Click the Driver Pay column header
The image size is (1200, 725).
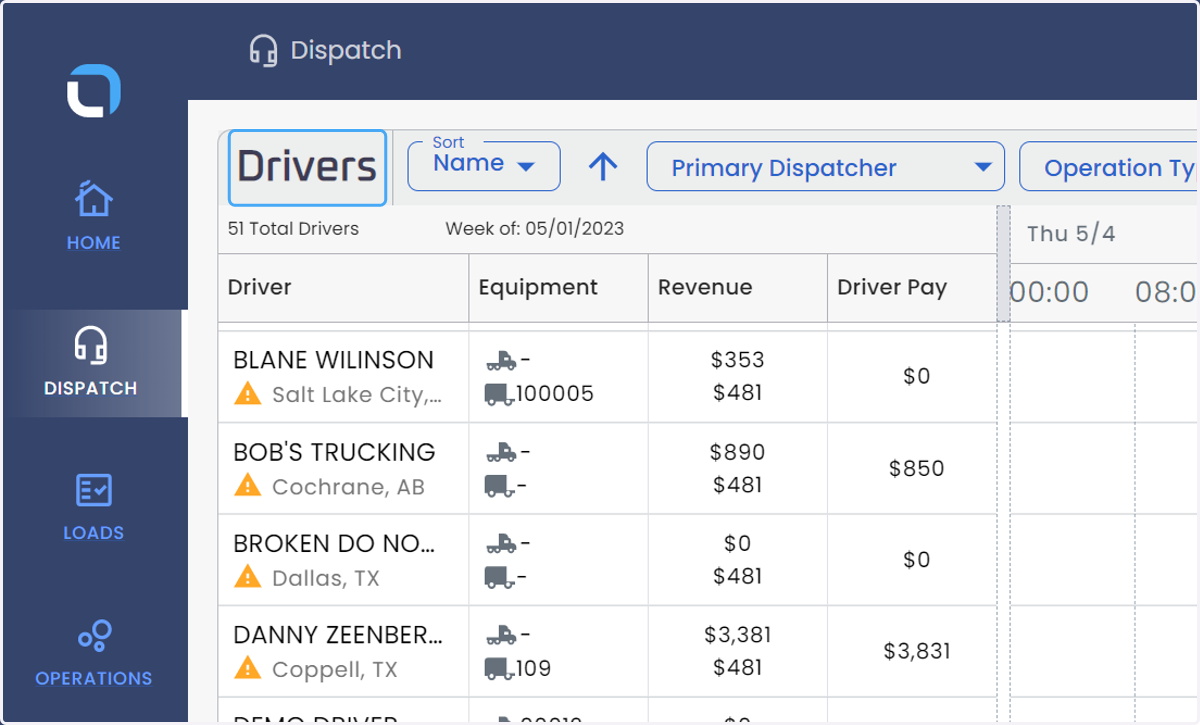click(912, 288)
